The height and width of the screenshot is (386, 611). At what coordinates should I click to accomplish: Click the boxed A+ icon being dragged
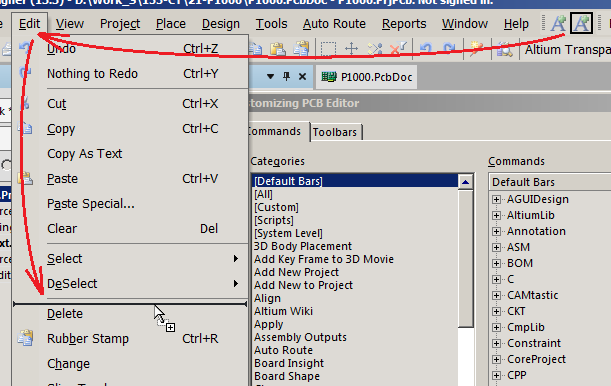click(581, 23)
